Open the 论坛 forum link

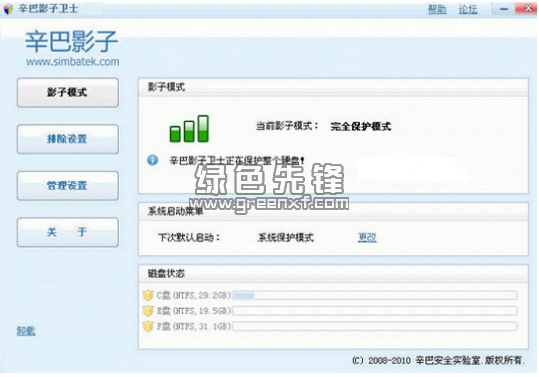pos(468,9)
